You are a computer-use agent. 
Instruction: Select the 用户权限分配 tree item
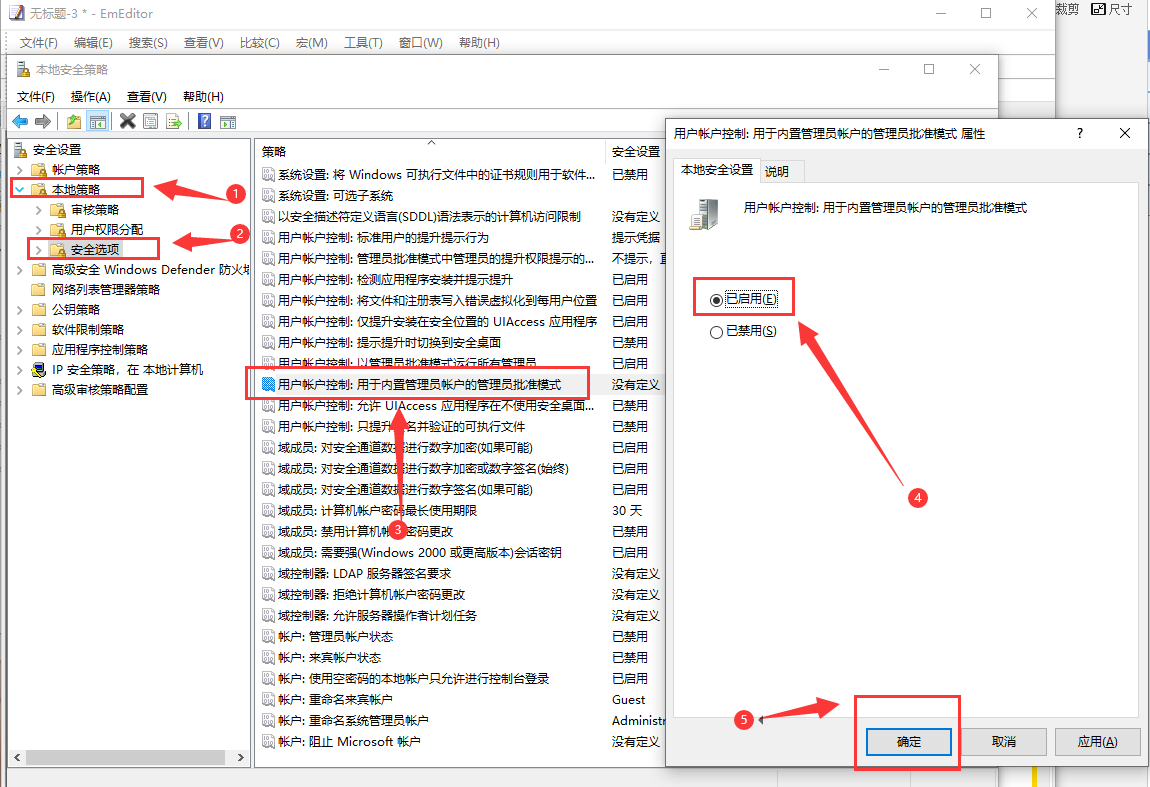pyautogui.click(x=106, y=230)
